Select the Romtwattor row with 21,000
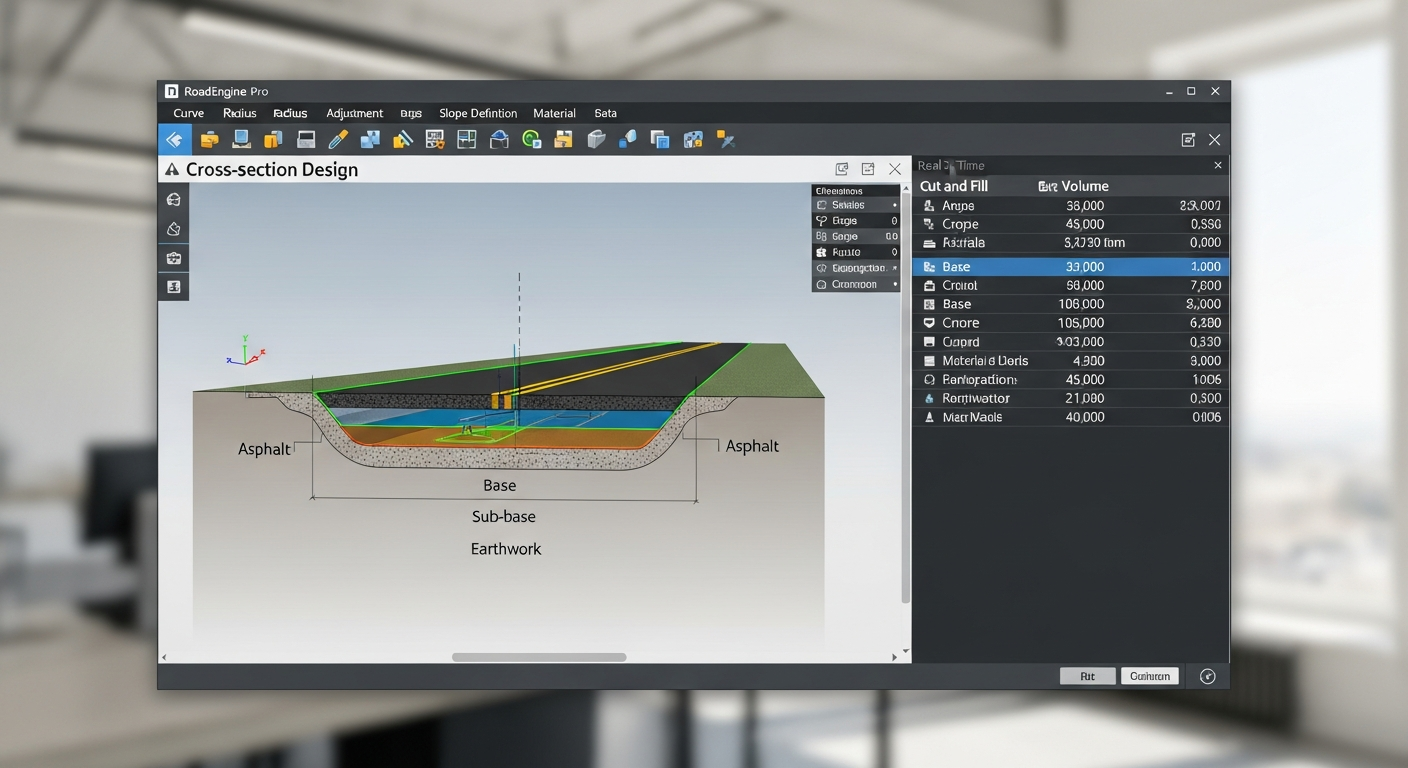The height and width of the screenshot is (768, 1408). point(1071,398)
